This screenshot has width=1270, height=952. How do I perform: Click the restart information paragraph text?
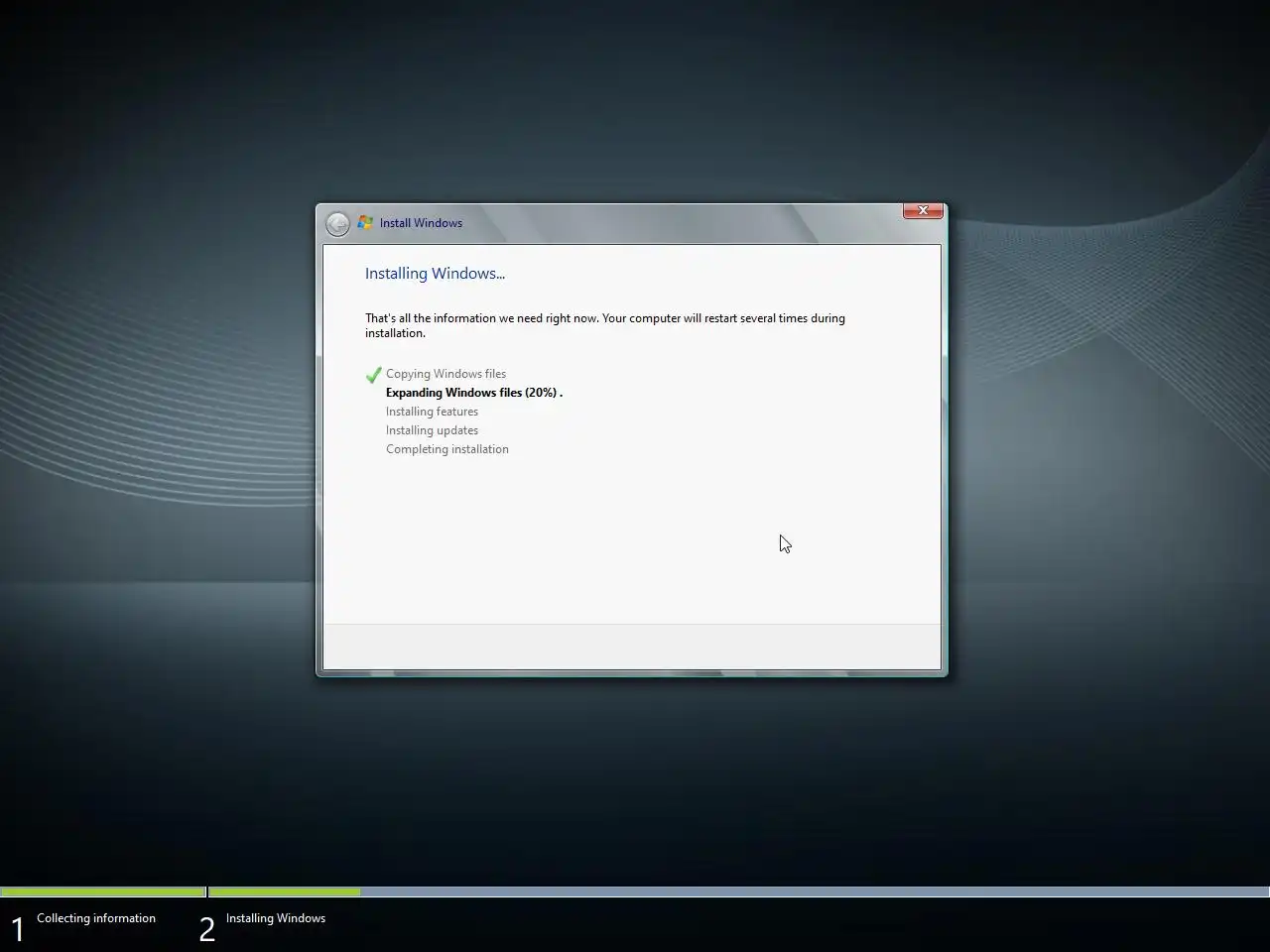(605, 325)
